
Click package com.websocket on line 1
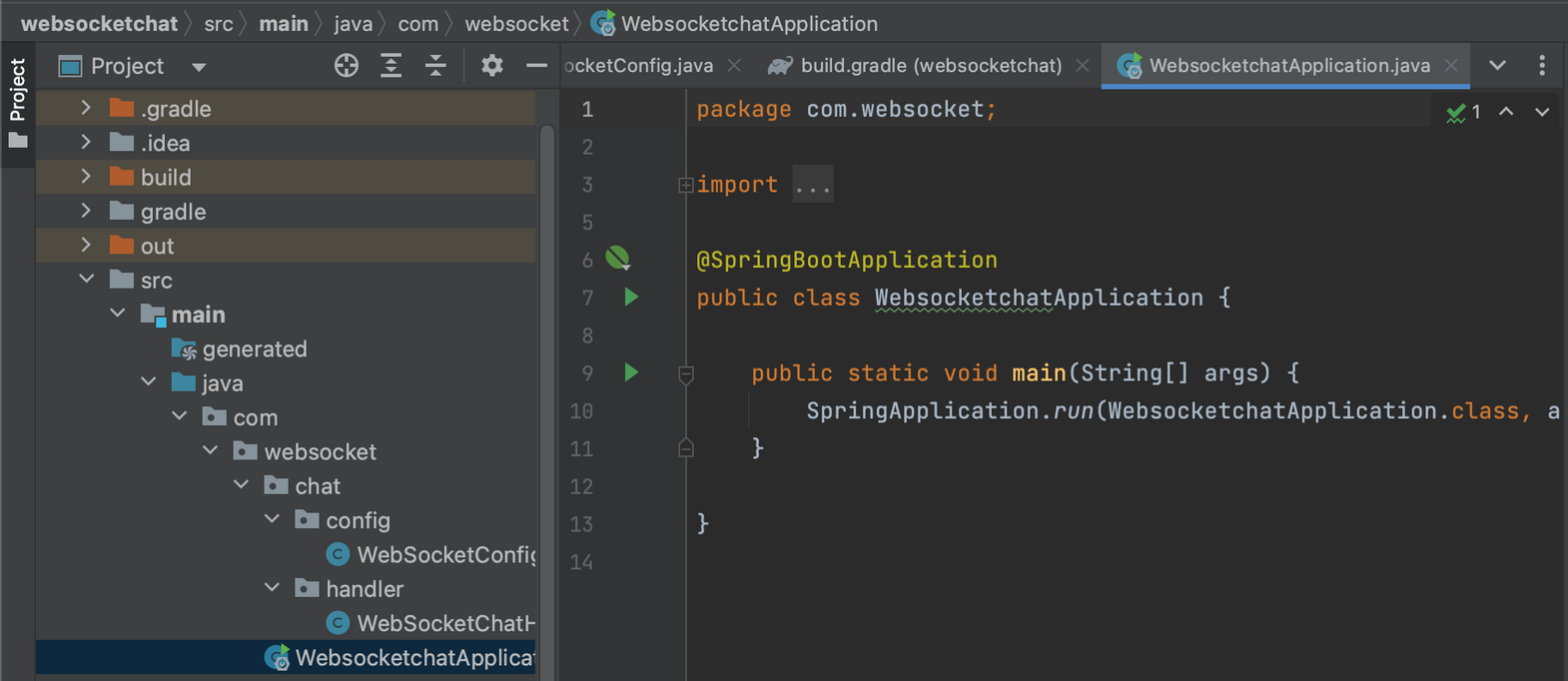pyautogui.click(x=846, y=109)
